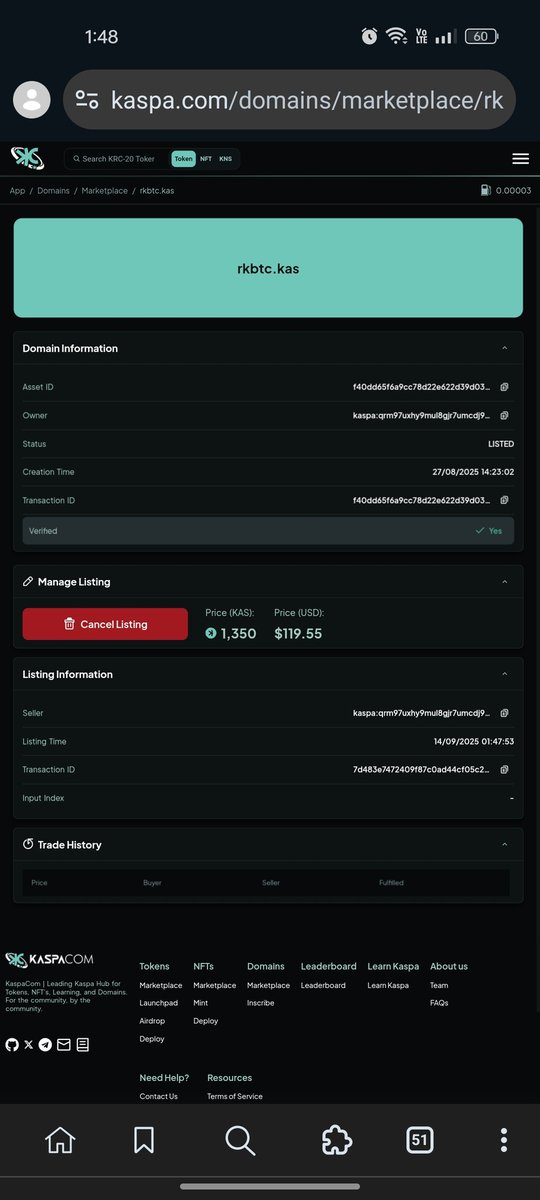Image resolution: width=540 pixels, height=1200 pixels.
Task: Copy the Domain Information Transaction ID
Action: point(505,500)
